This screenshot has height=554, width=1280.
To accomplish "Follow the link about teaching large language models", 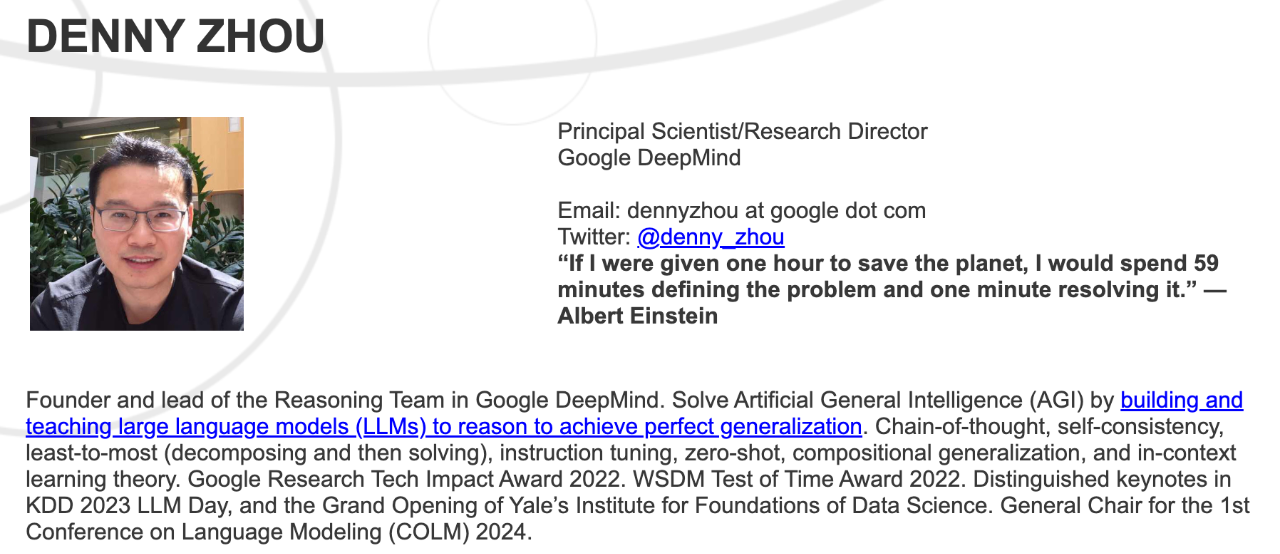I will point(443,427).
